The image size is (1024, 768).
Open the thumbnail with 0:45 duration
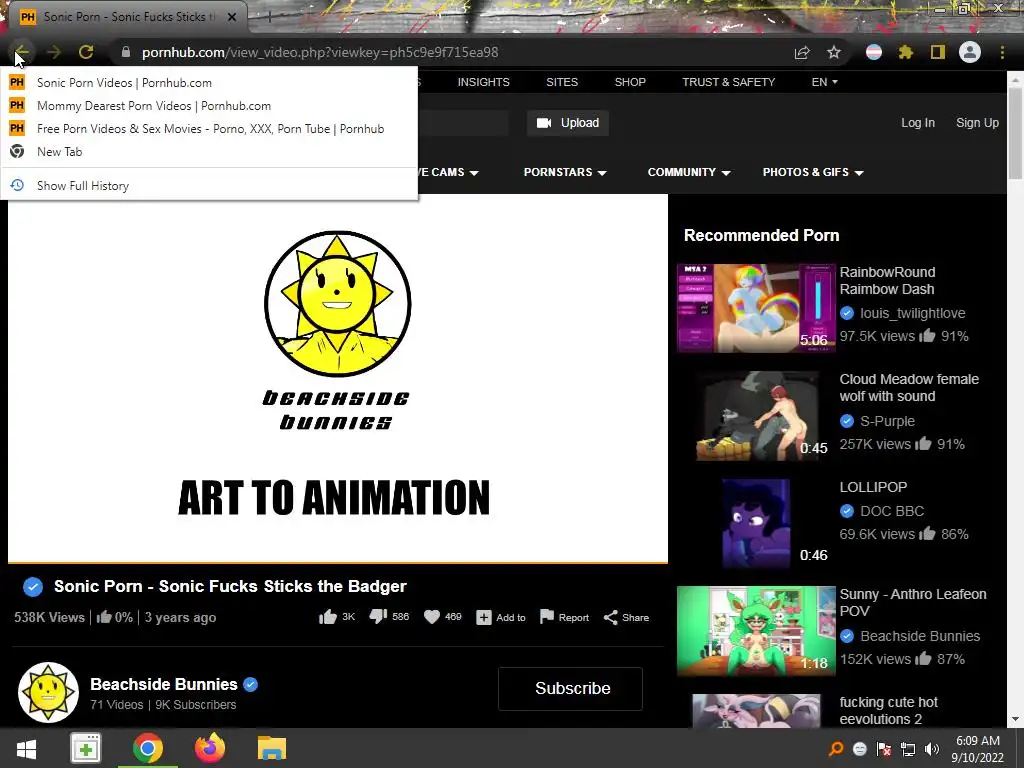756,416
